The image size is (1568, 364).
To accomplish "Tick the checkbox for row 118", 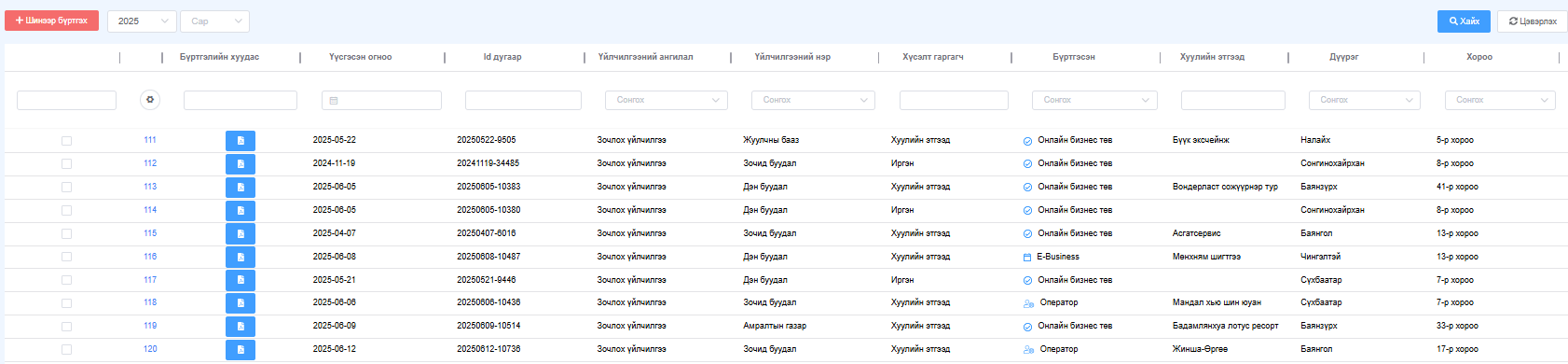I will coord(66,303).
